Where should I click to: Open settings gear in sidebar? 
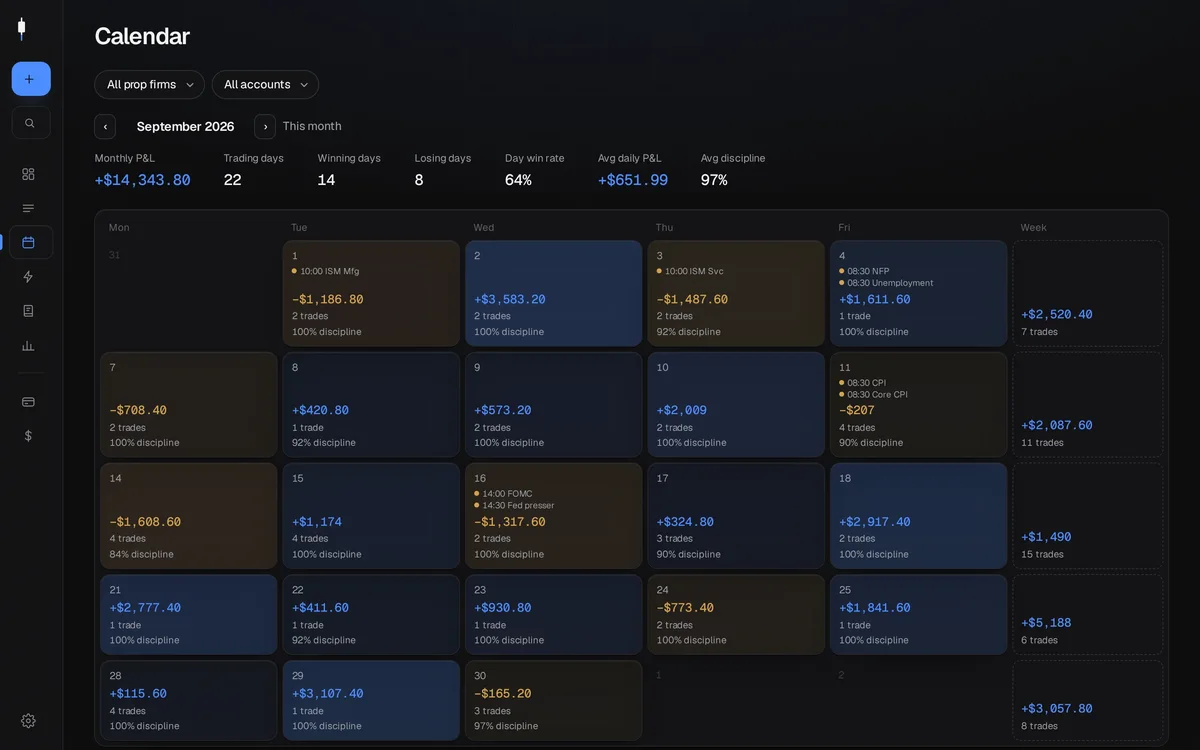pos(28,721)
